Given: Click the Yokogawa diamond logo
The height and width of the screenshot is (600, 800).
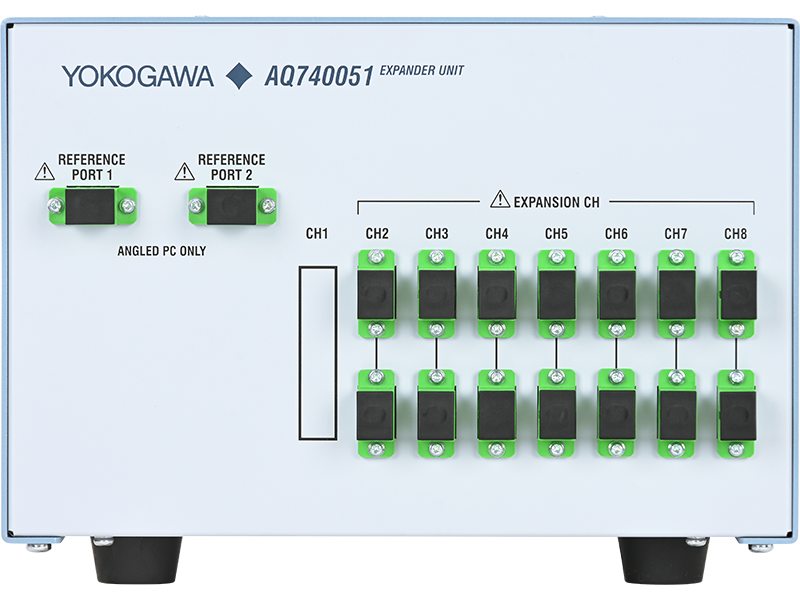Looking at the screenshot, I should tap(239, 76).
